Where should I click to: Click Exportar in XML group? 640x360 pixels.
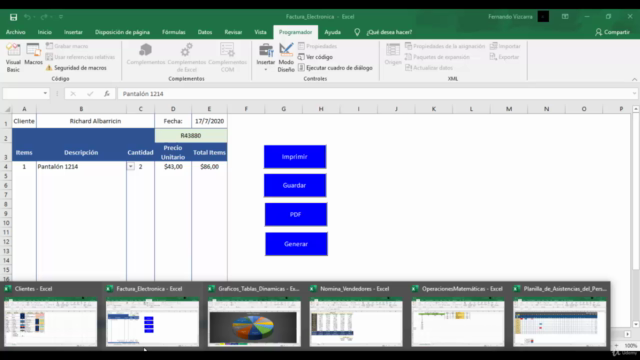(504, 57)
